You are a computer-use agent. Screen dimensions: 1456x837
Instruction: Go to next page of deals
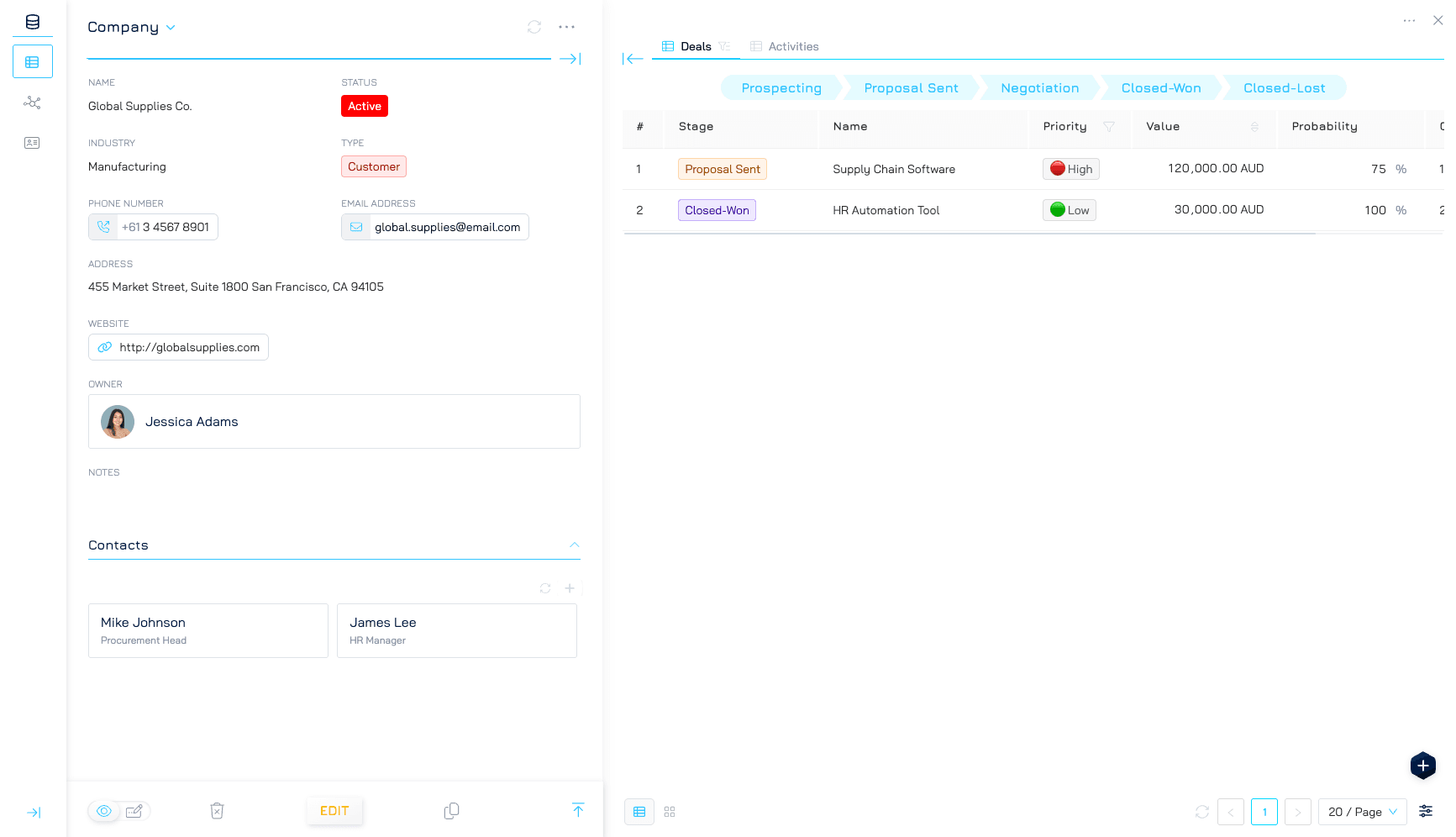point(1298,812)
